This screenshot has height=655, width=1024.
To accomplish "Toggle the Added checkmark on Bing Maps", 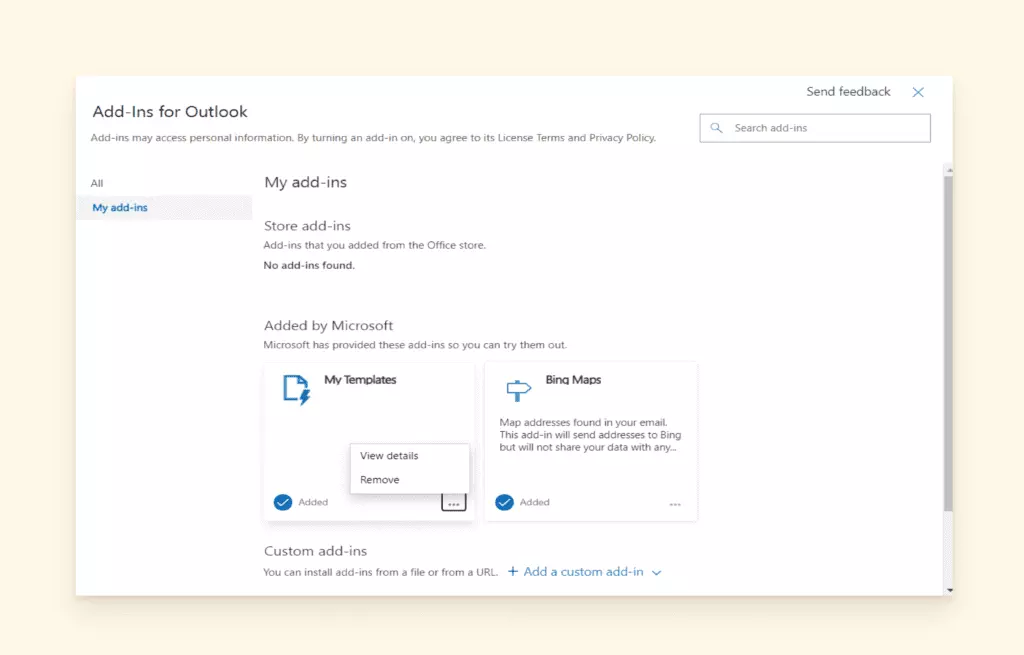I will coord(505,502).
